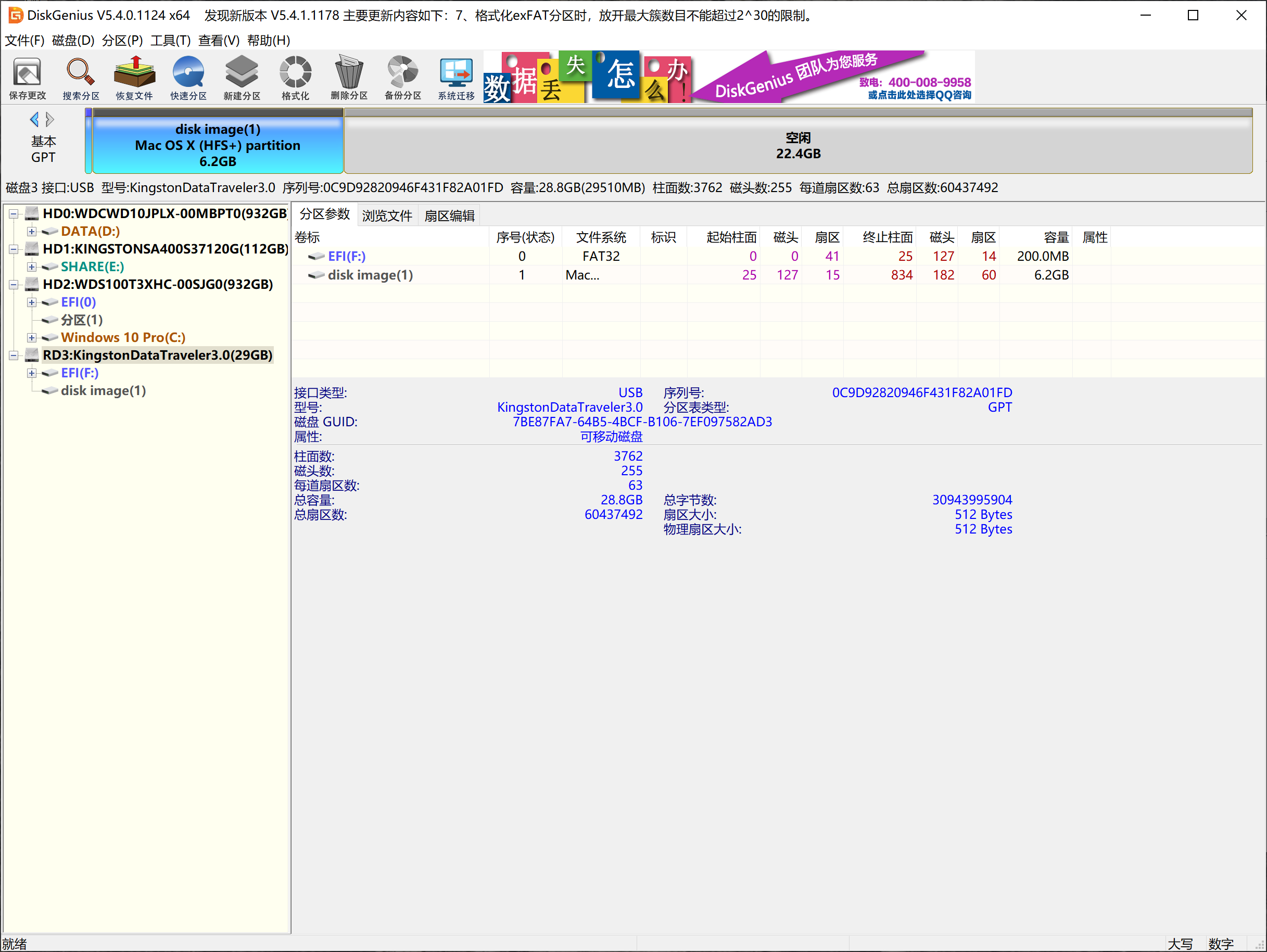Click the HD0 WDCWD10JPLX disk icon
1267x952 pixels.
click(x=32, y=213)
